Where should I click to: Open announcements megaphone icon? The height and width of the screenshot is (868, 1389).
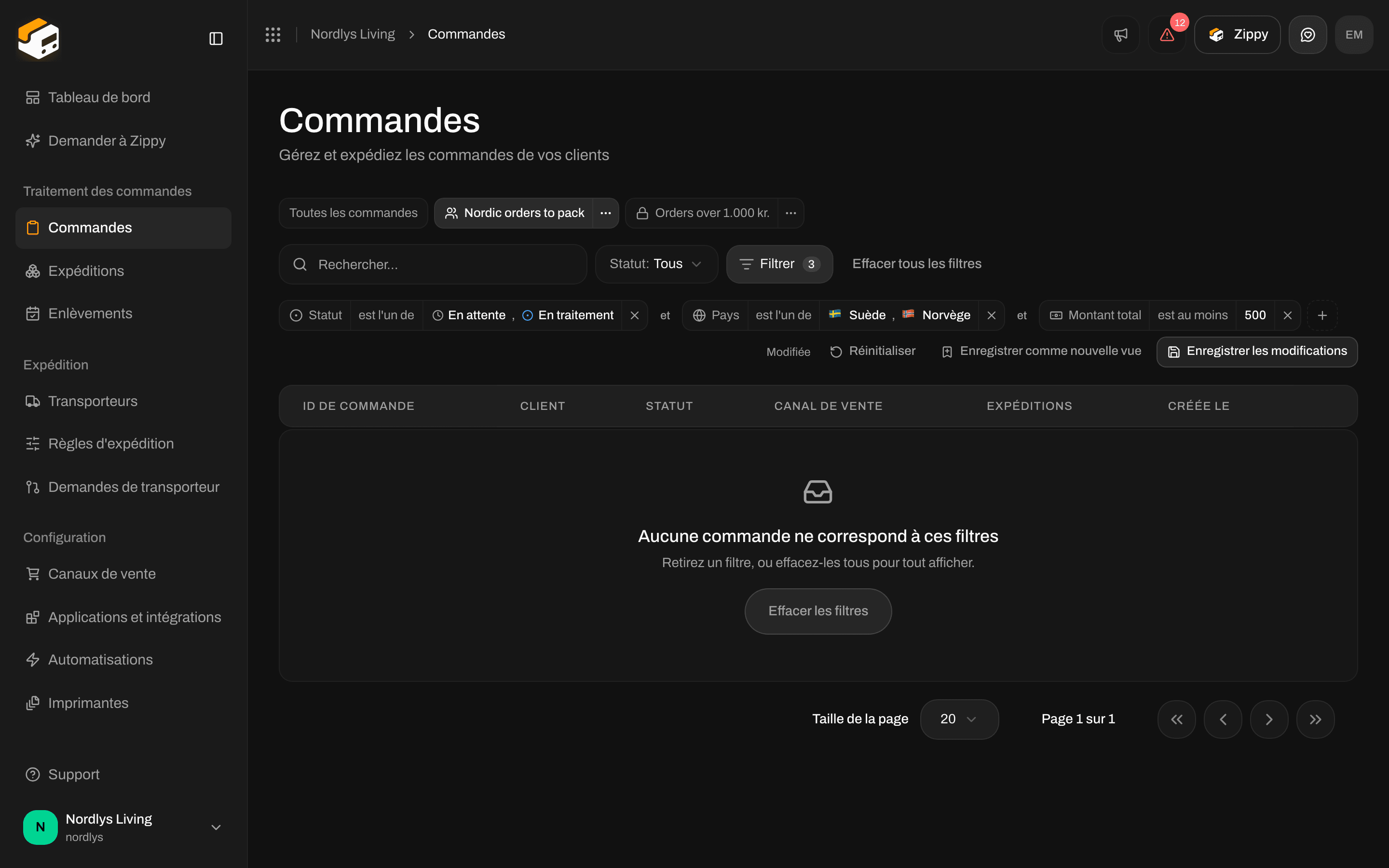click(1120, 34)
